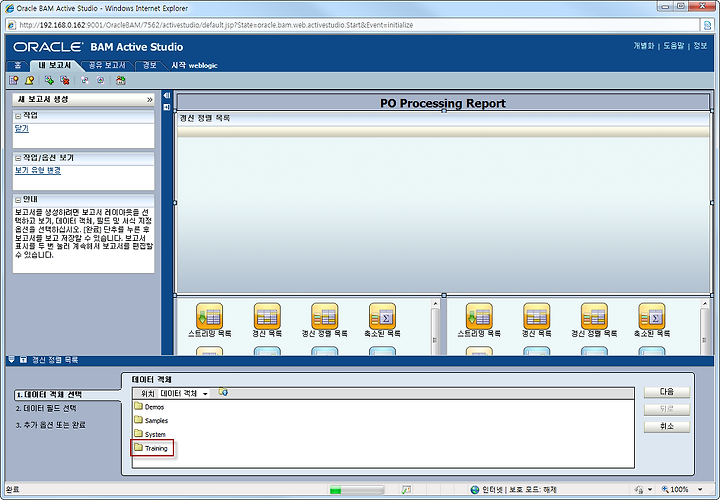Select 축소된 목록 view in left pane

[382, 320]
